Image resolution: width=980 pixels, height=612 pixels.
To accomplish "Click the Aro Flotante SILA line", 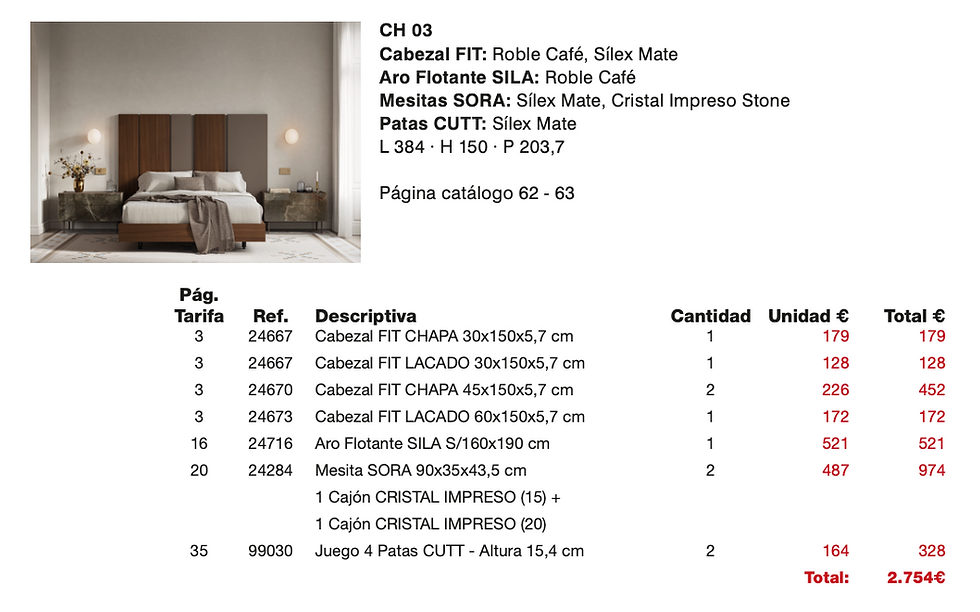I will (507, 78).
